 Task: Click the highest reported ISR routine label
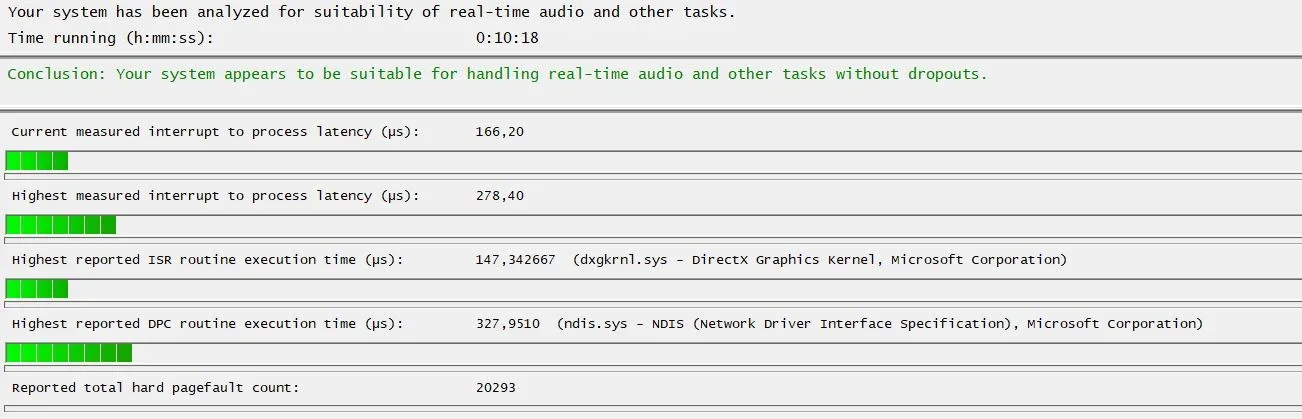click(207, 260)
